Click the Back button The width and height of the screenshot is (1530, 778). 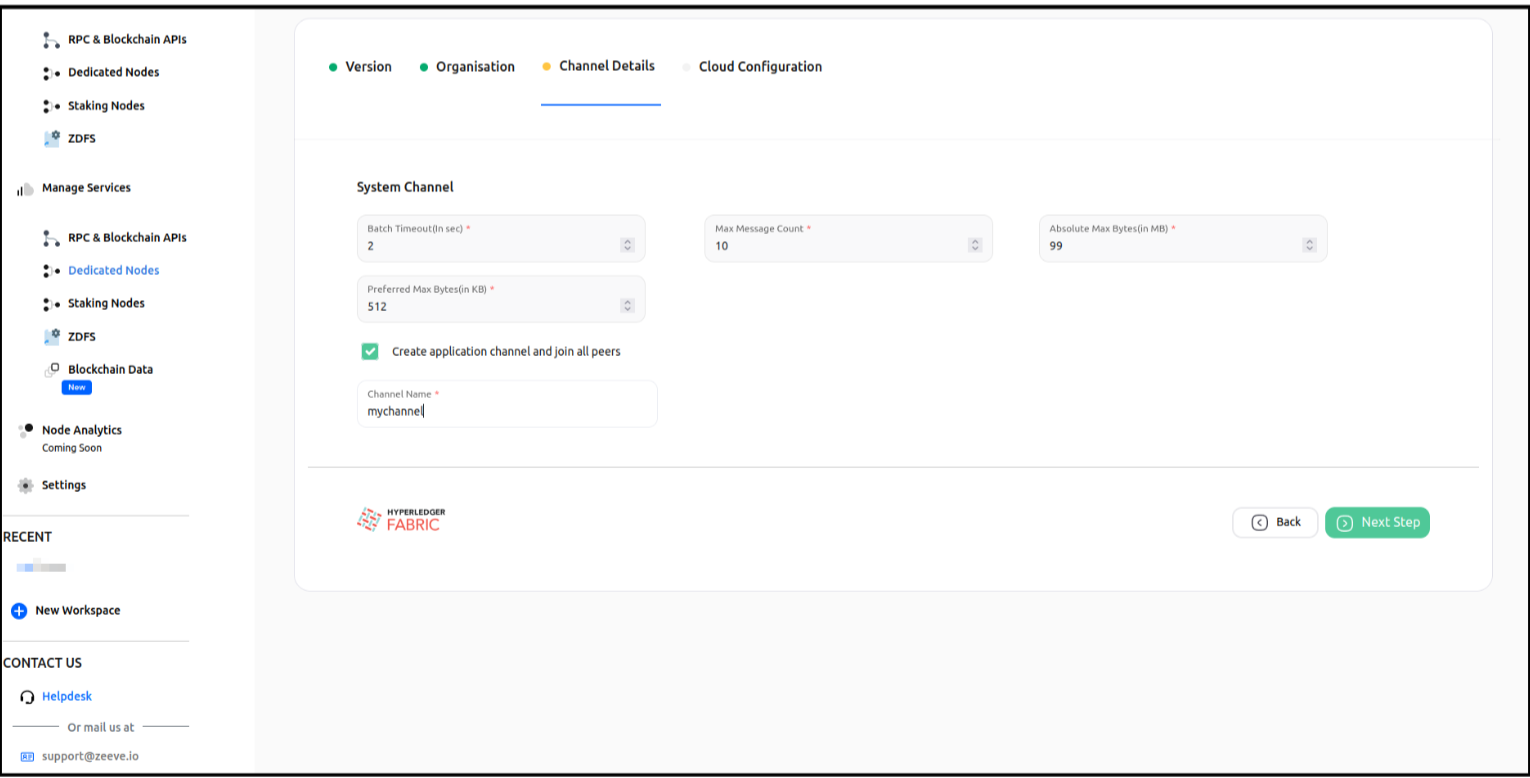tap(1275, 522)
